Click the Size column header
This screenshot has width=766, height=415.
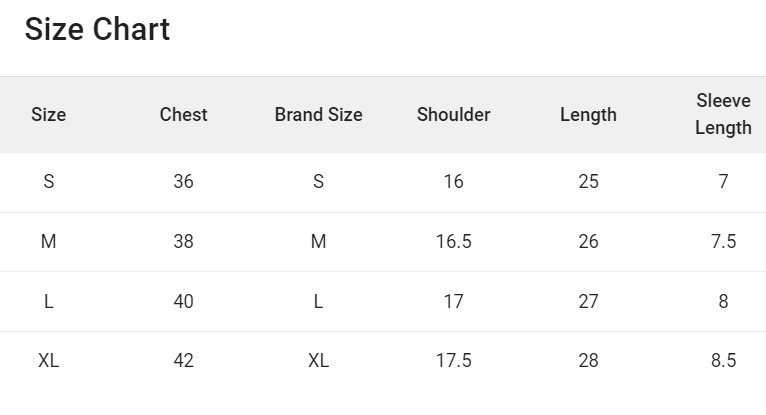coord(48,115)
